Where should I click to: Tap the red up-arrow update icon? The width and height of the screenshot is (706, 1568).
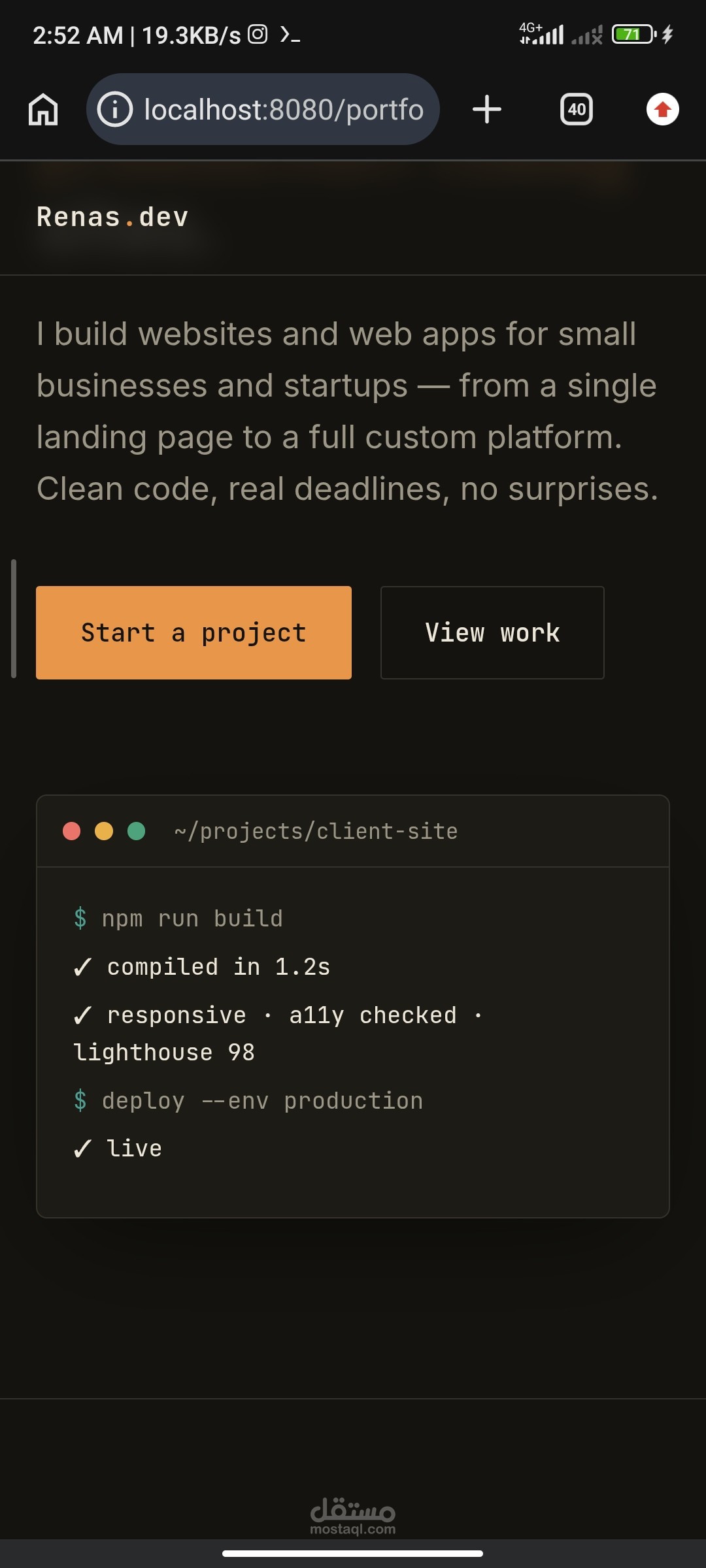point(663,109)
